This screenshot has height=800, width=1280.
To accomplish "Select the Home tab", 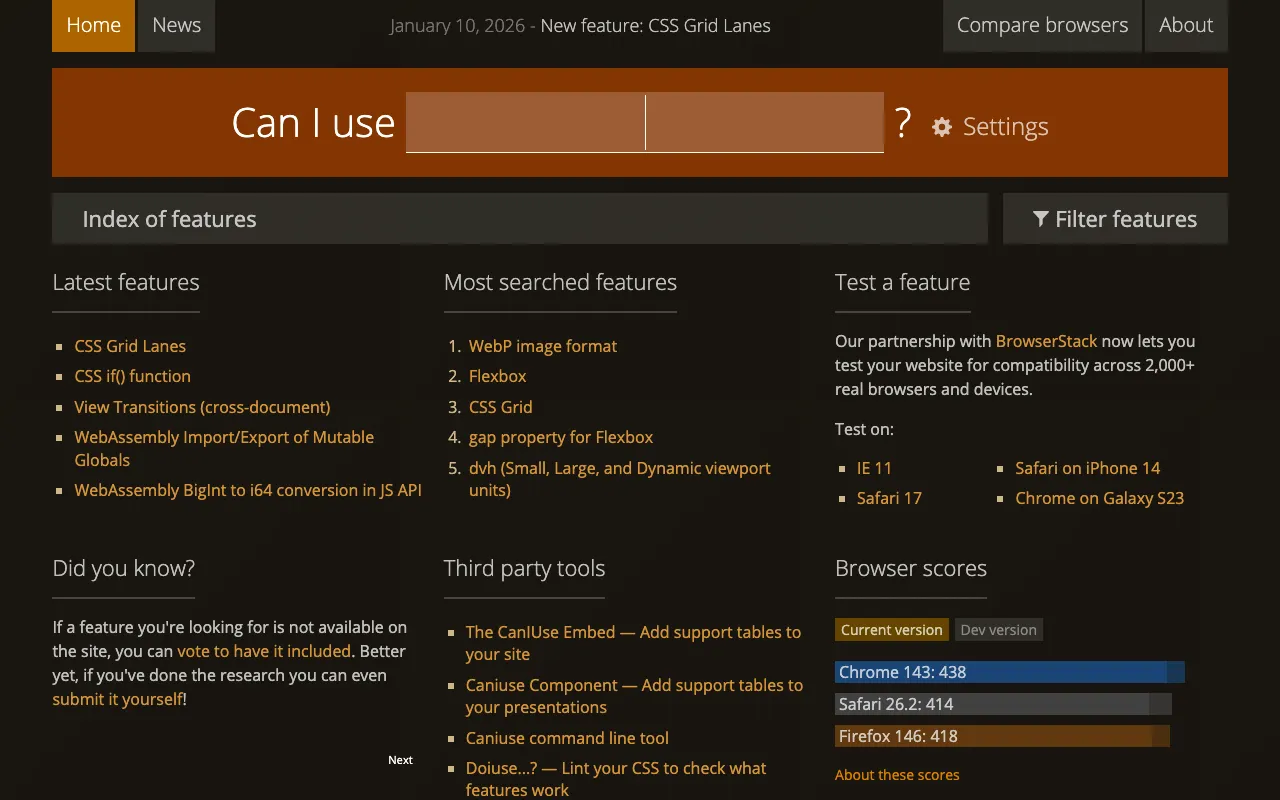I will coord(93,25).
